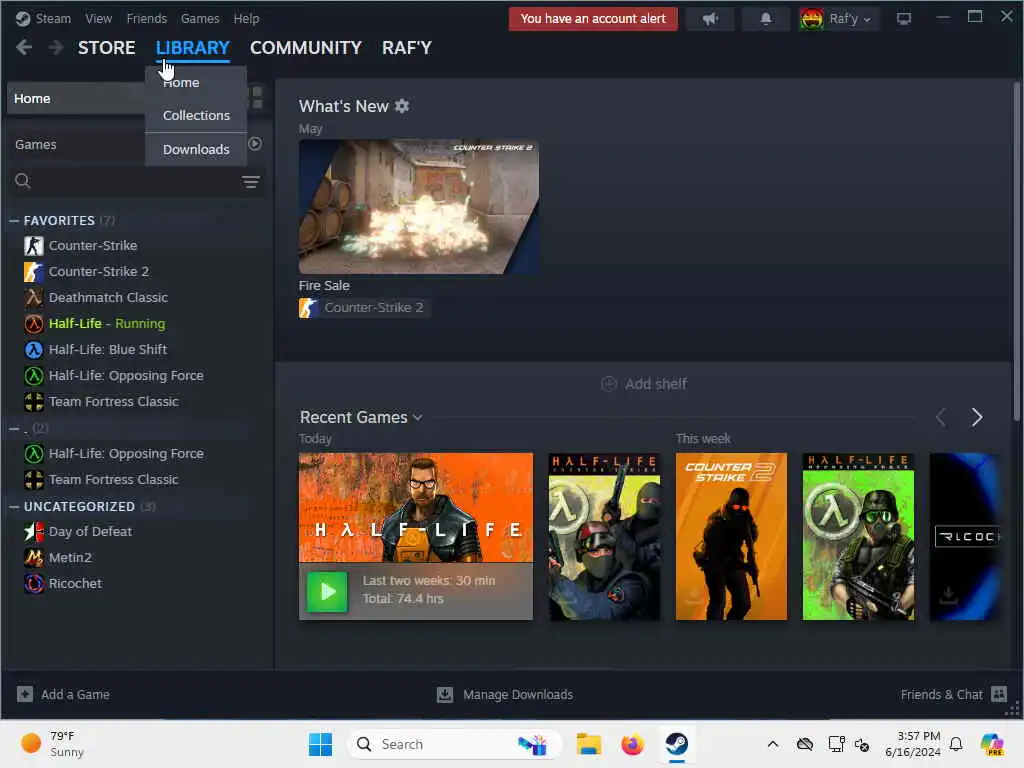Show hidden system tray icons
The width and height of the screenshot is (1024, 768).
click(773, 744)
